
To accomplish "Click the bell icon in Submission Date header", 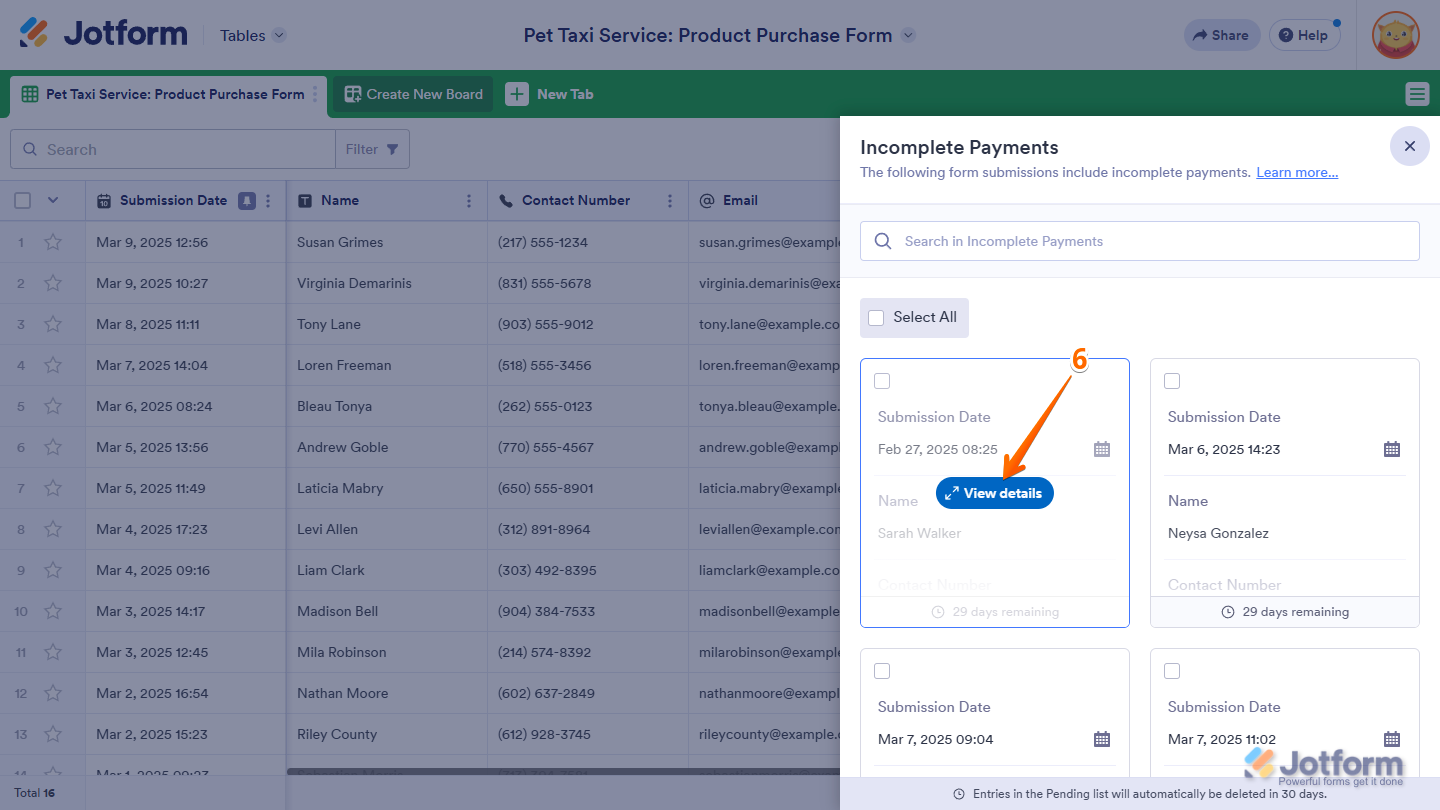I will 247,201.
